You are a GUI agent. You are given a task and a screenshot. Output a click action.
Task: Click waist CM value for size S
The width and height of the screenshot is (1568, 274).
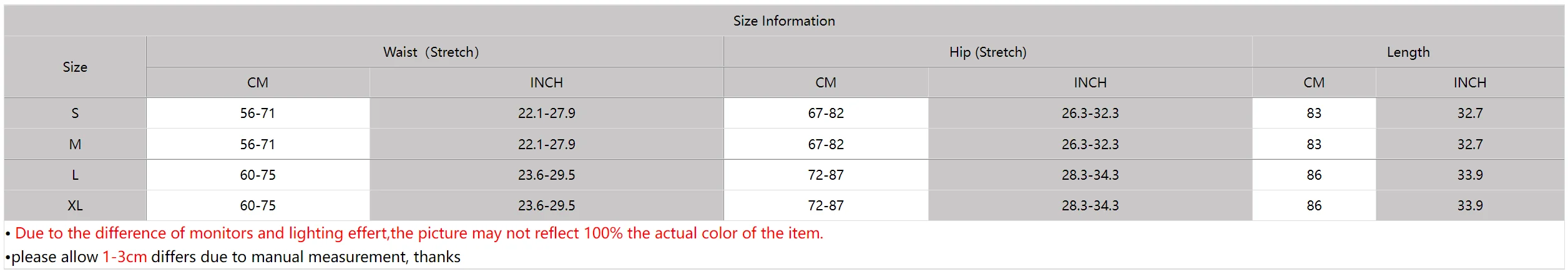coord(257,113)
